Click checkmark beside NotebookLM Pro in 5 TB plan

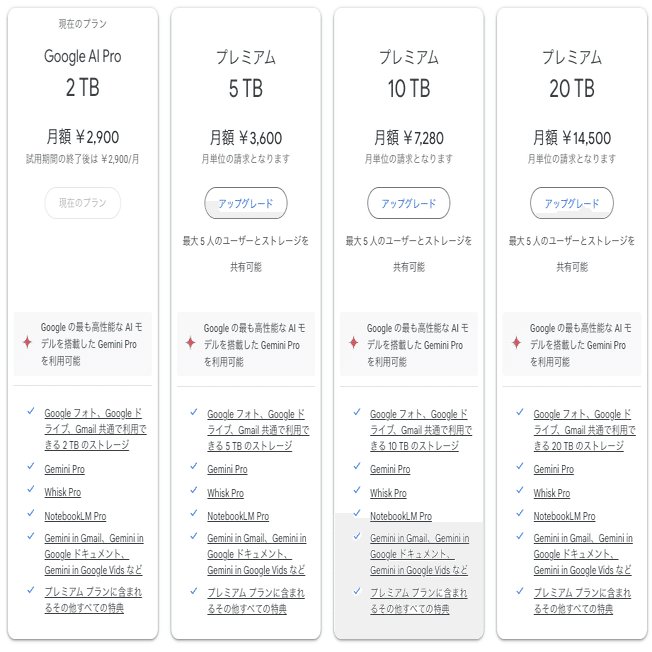pyautogui.click(x=194, y=513)
